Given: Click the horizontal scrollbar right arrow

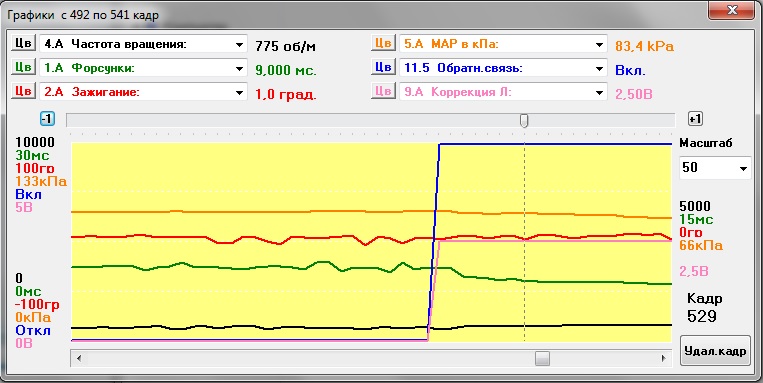Looking at the screenshot, I should (x=664, y=359).
